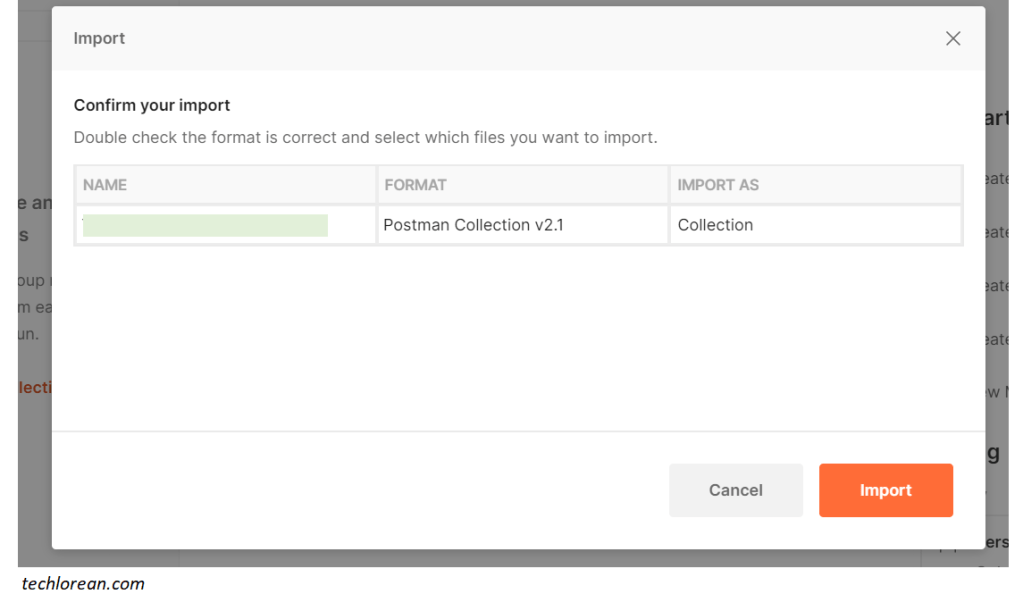Click the first partially hidden Create item at right

[x=996, y=178]
